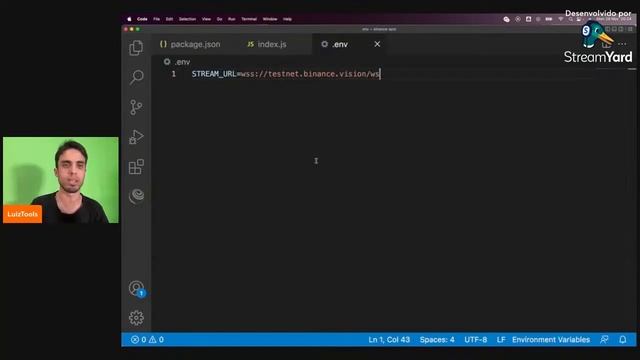Open the Code menu

(142, 19)
